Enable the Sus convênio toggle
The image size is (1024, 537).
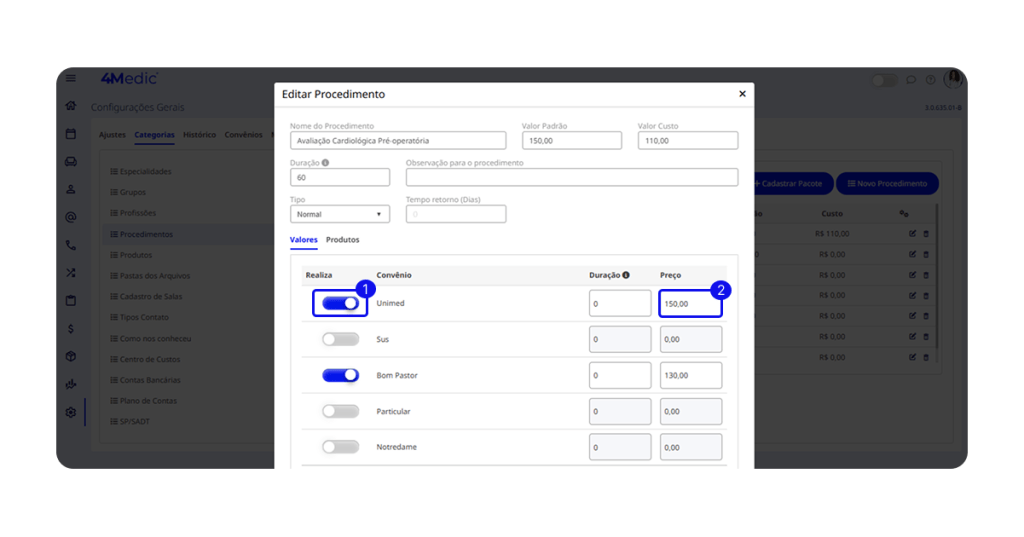coord(340,339)
